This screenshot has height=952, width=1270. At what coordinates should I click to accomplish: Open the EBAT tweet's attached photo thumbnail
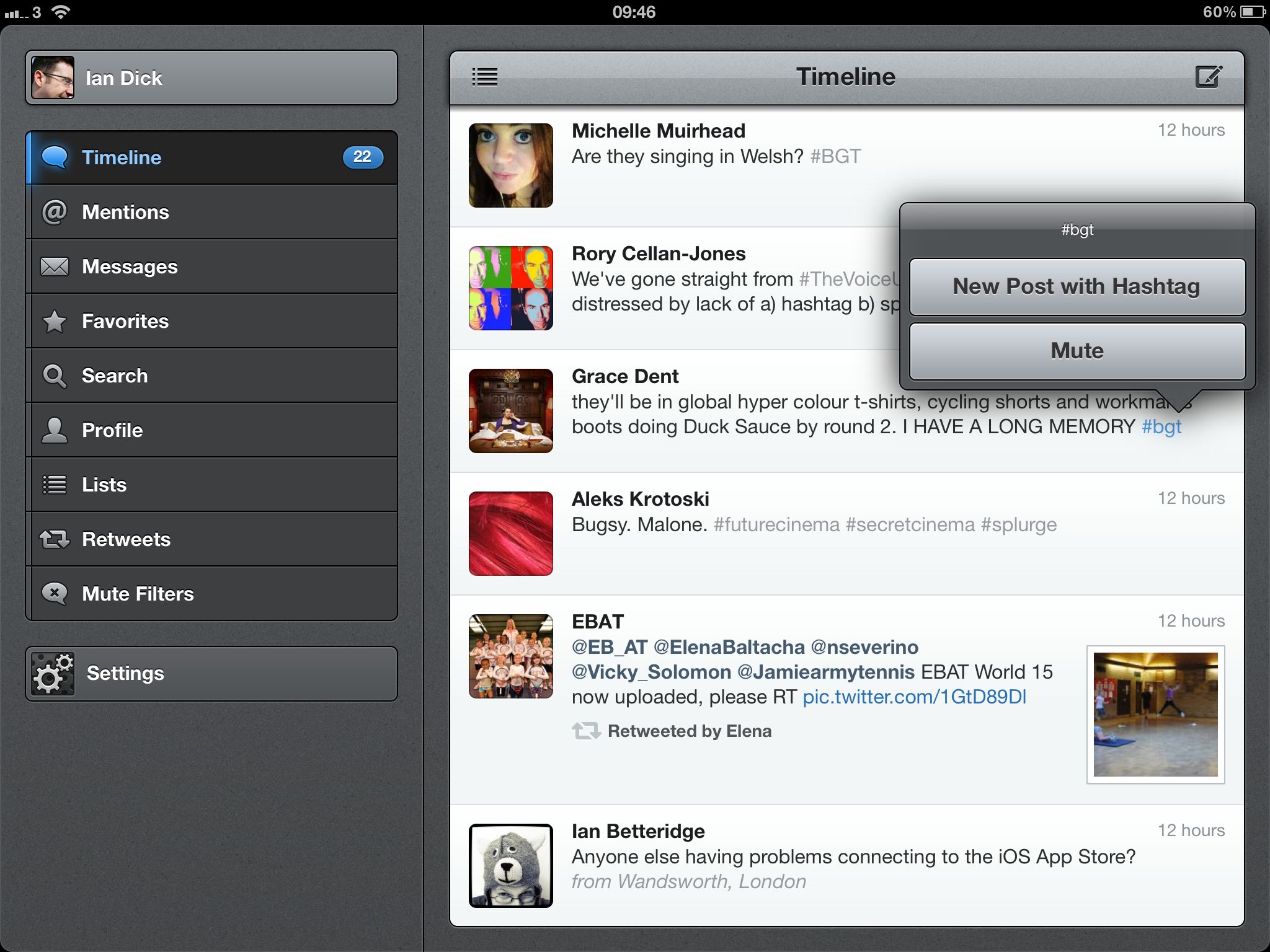coord(1155,714)
